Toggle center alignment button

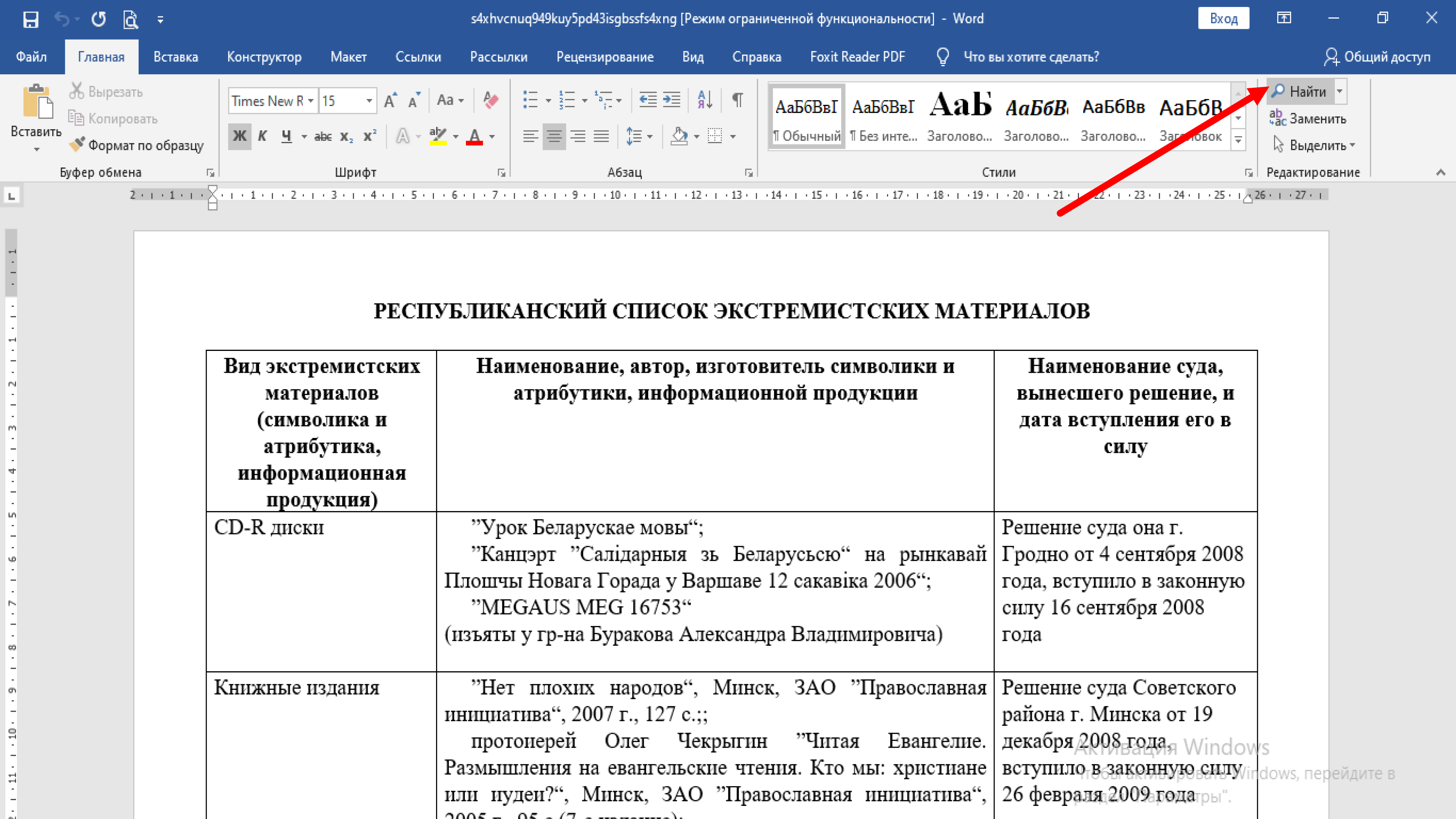coord(554,136)
